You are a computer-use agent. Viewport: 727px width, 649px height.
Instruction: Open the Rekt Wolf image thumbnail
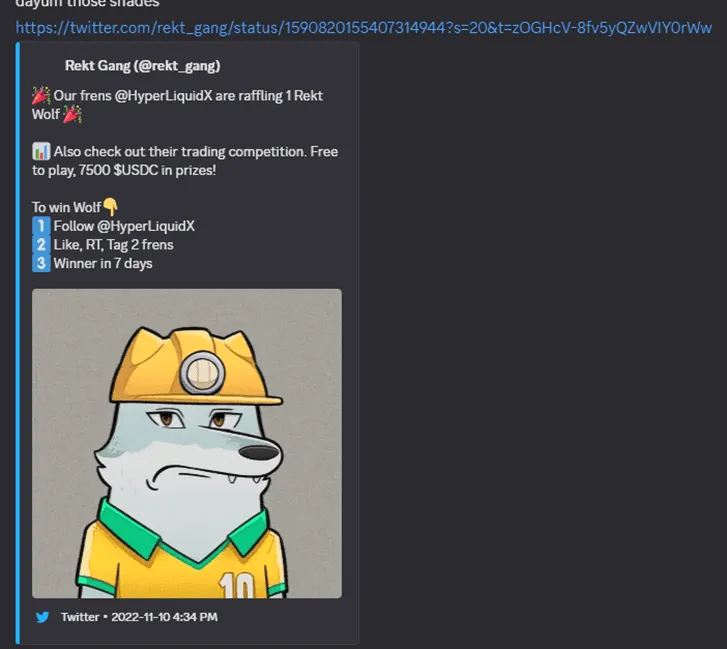[187, 444]
